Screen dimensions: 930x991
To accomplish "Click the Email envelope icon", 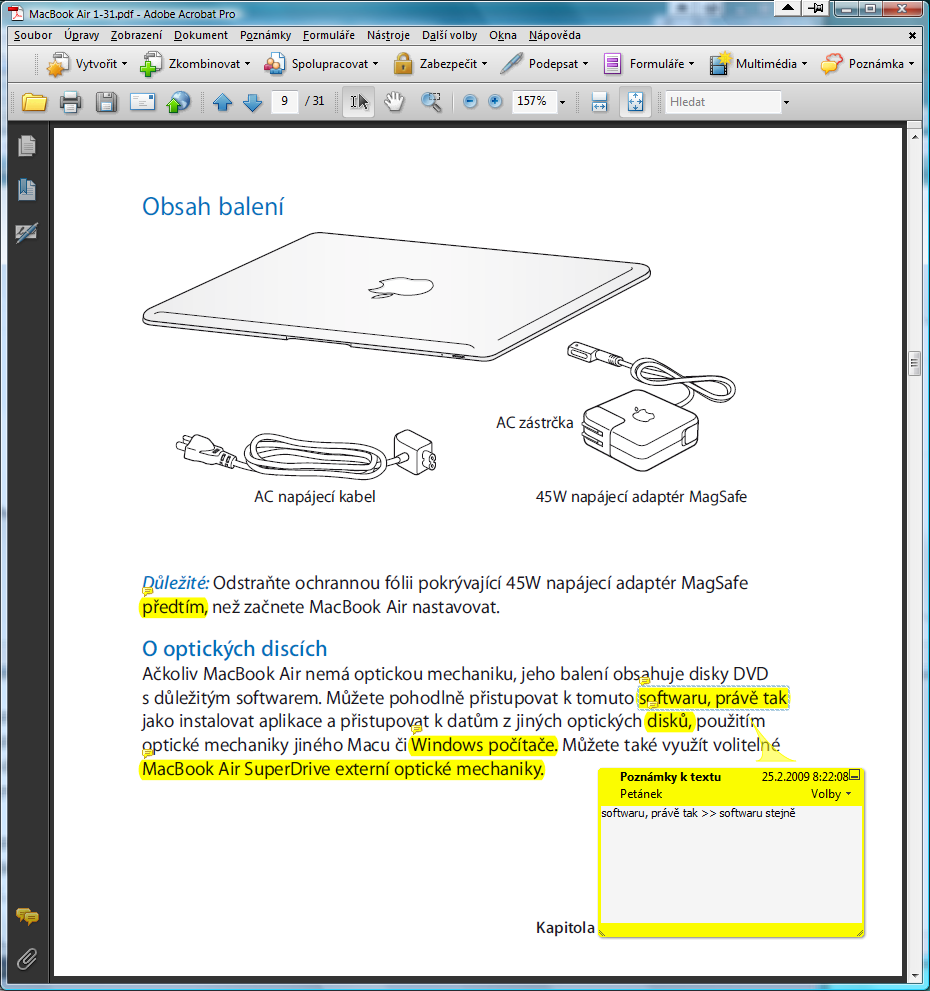I will click(142, 101).
